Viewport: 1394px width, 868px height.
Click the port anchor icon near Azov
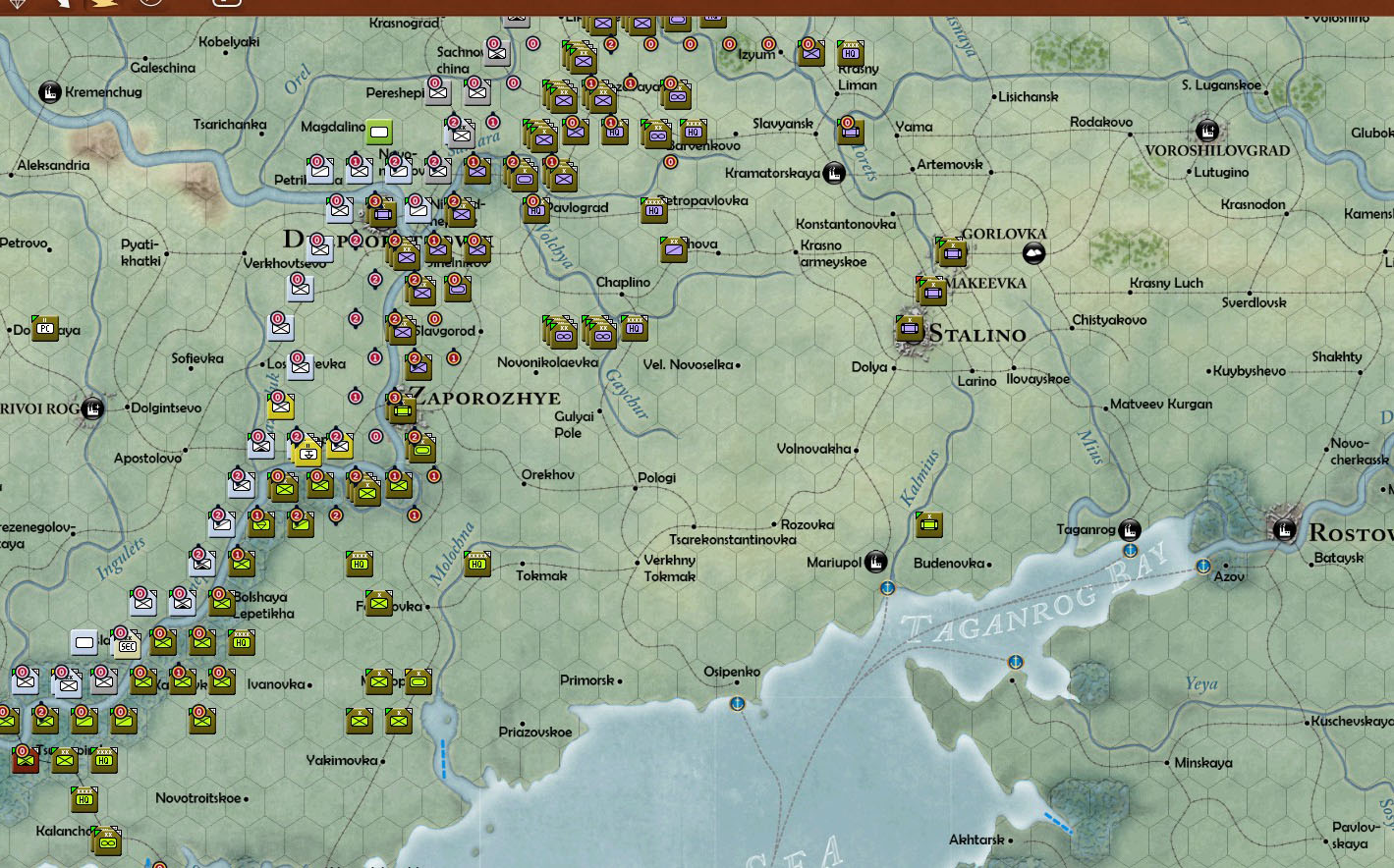(1203, 566)
